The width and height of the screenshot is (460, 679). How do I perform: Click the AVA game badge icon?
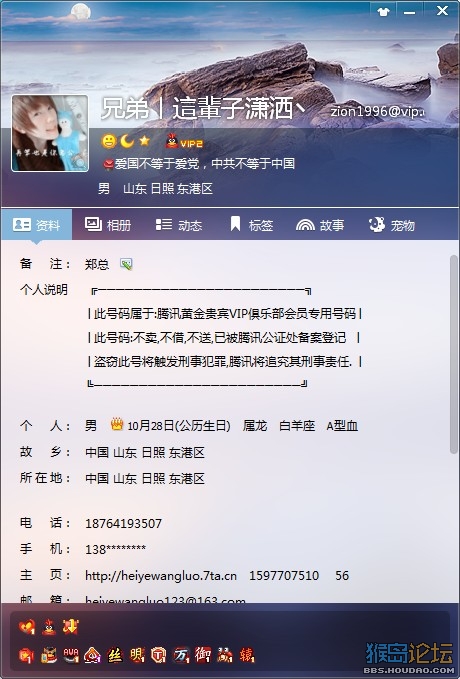pyautogui.click(x=71, y=655)
